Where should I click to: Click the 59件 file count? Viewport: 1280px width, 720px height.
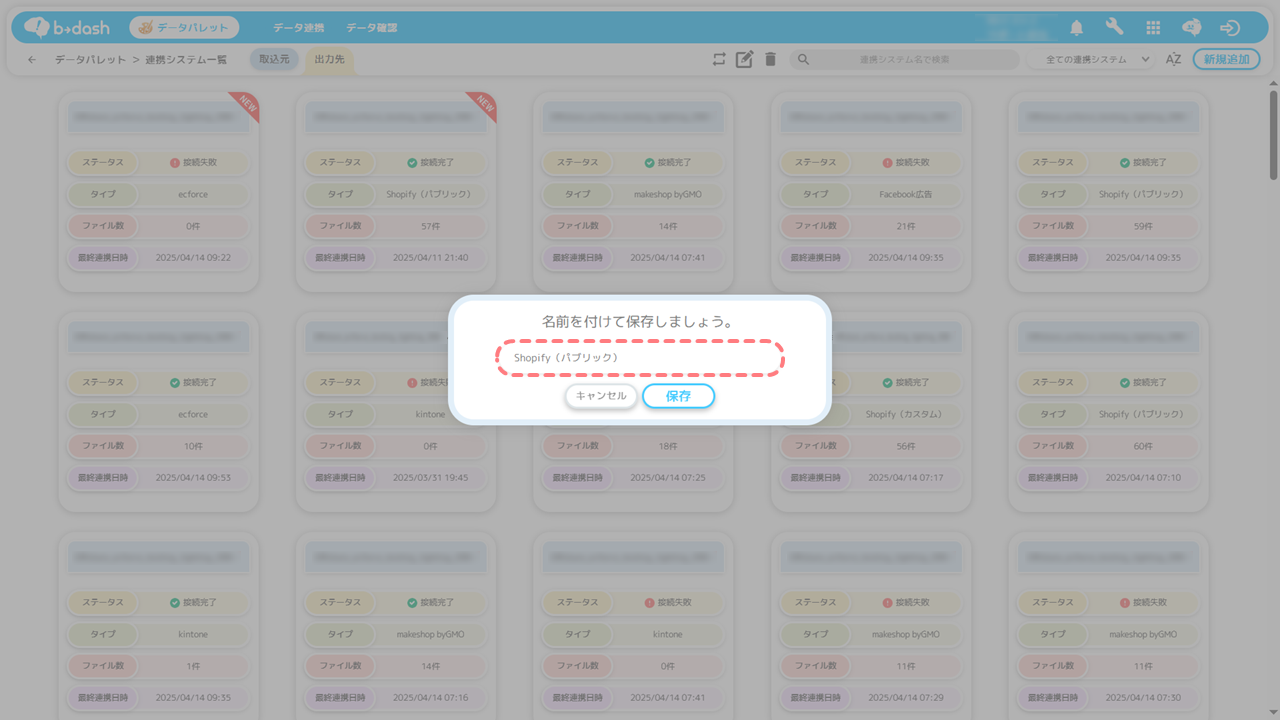coord(1143,226)
